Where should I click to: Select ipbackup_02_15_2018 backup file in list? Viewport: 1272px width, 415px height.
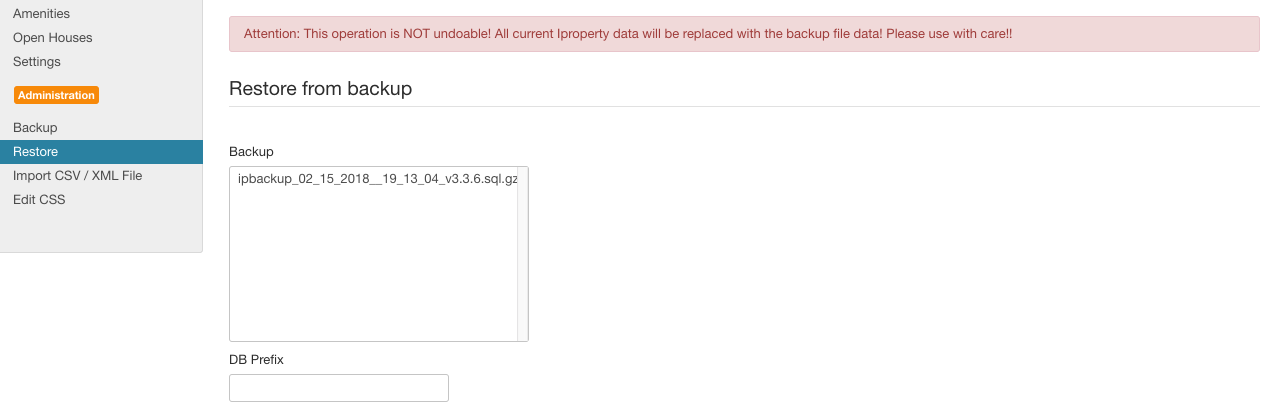click(x=377, y=178)
